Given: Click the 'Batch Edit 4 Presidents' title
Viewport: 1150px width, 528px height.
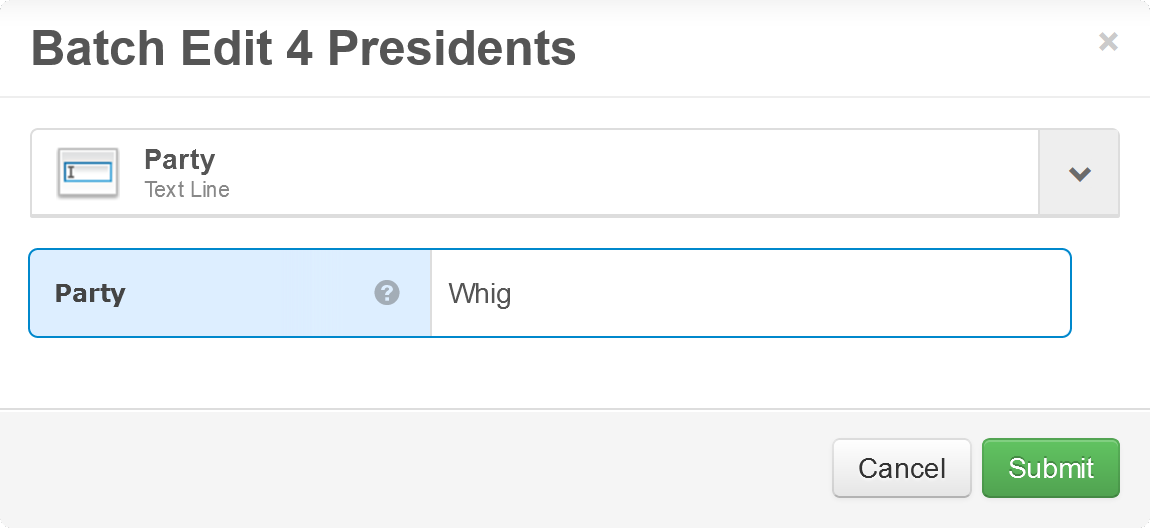Looking at the screenshot, I should [x=303, y=48].
